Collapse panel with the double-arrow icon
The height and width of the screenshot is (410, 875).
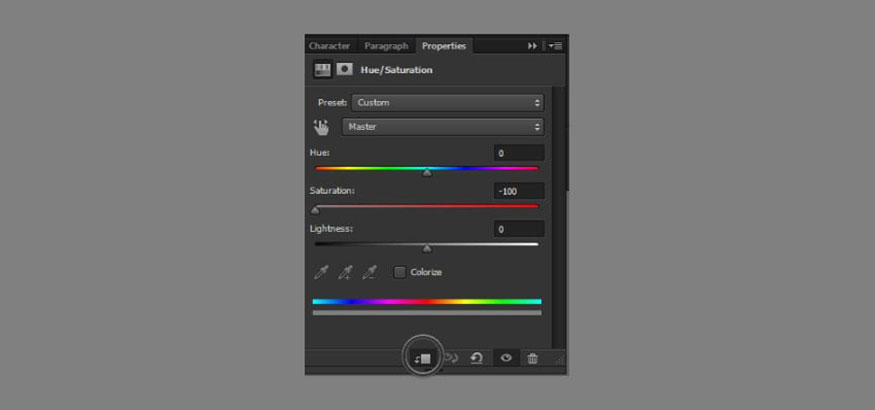[532, 46]
